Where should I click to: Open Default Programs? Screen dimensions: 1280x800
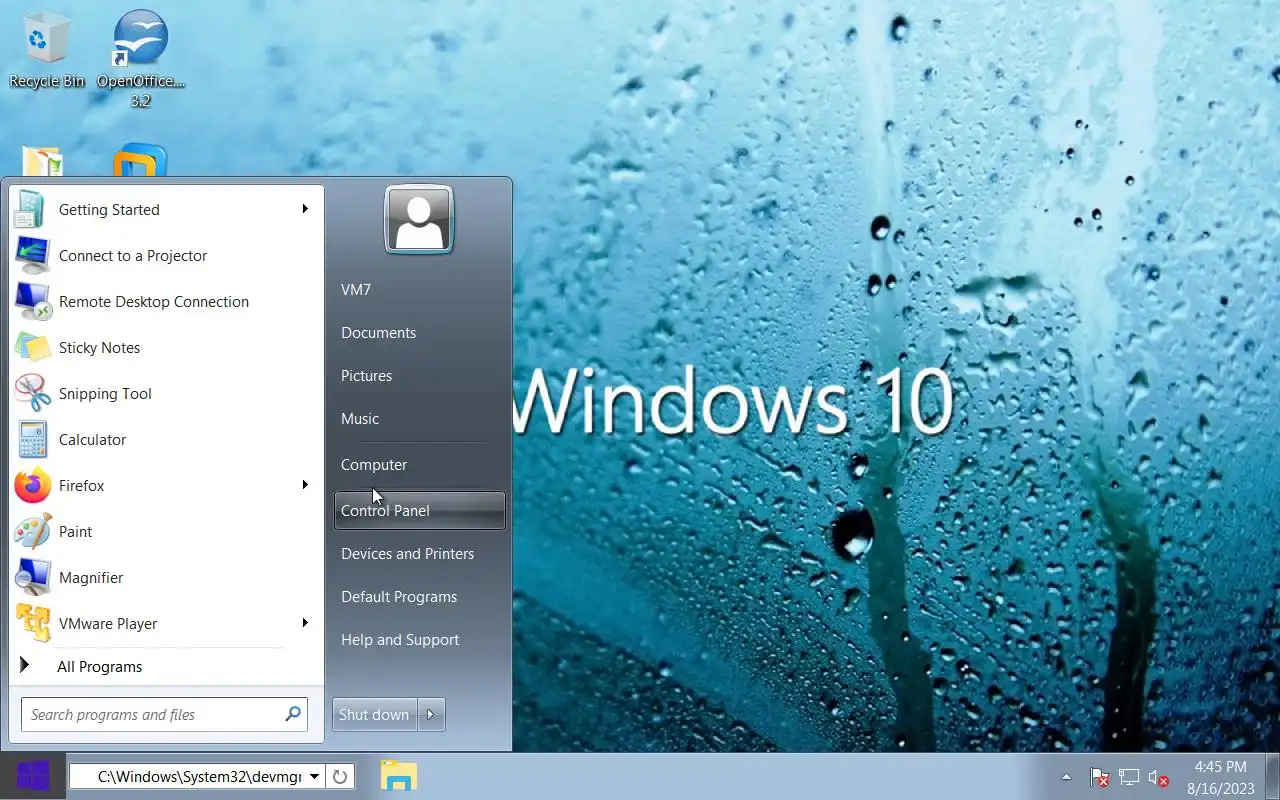(x=399, y=596)
